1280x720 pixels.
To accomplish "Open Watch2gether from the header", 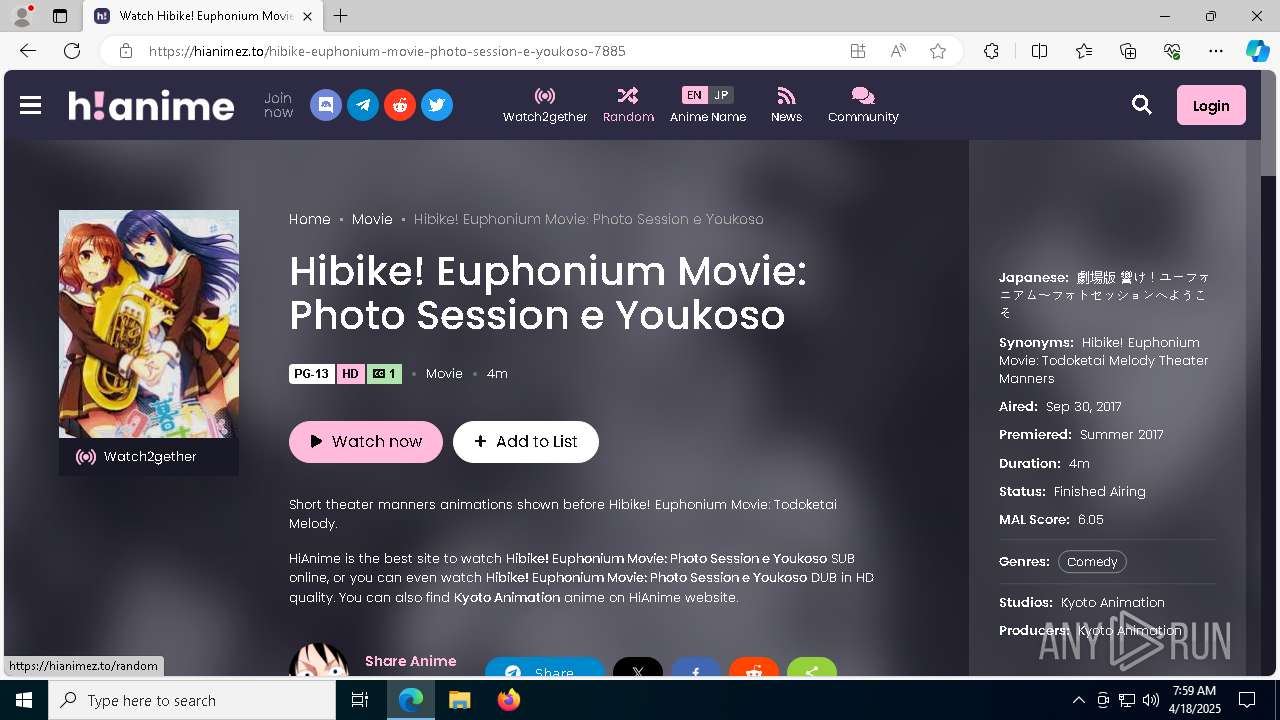I will 545,105.
